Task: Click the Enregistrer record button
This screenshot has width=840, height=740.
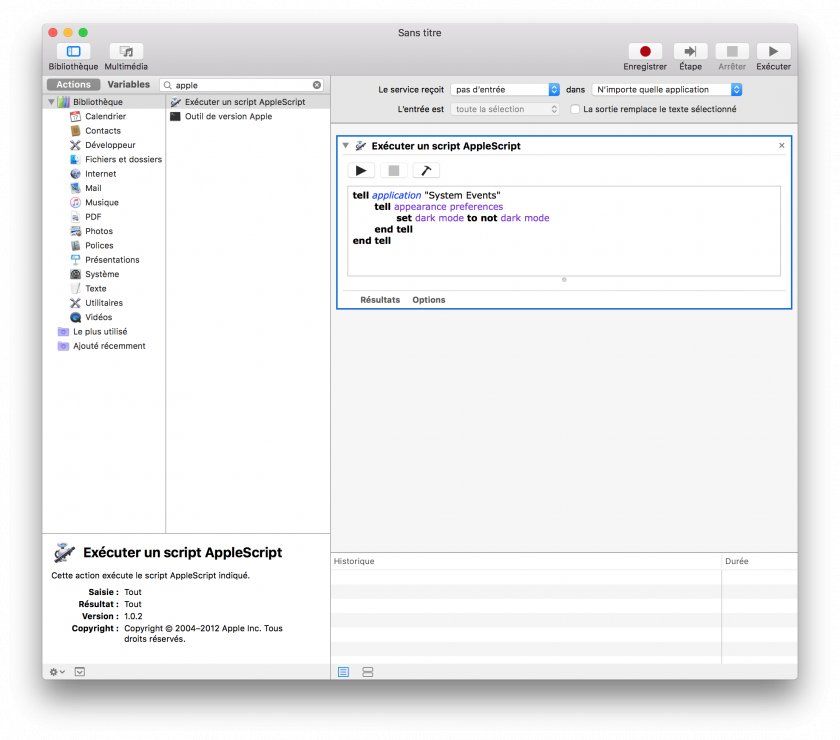Action: 645,51
